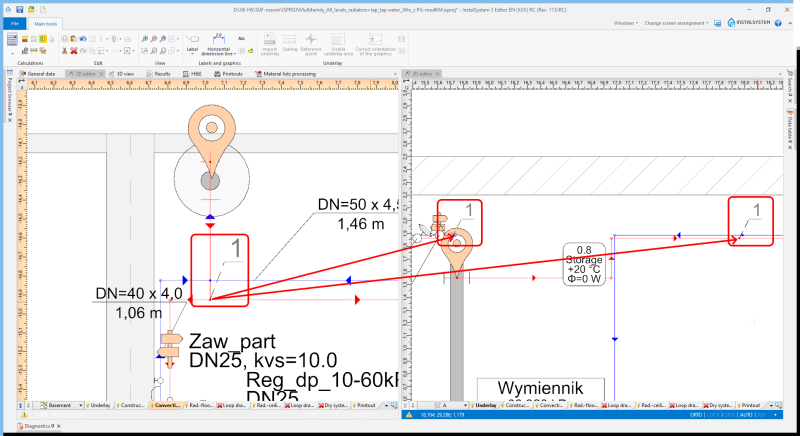Image resolution: width=800 pixels, height=436 pixels.
Task: Open Change screen arrangement dropdown
Action: (x=676, y=23)
